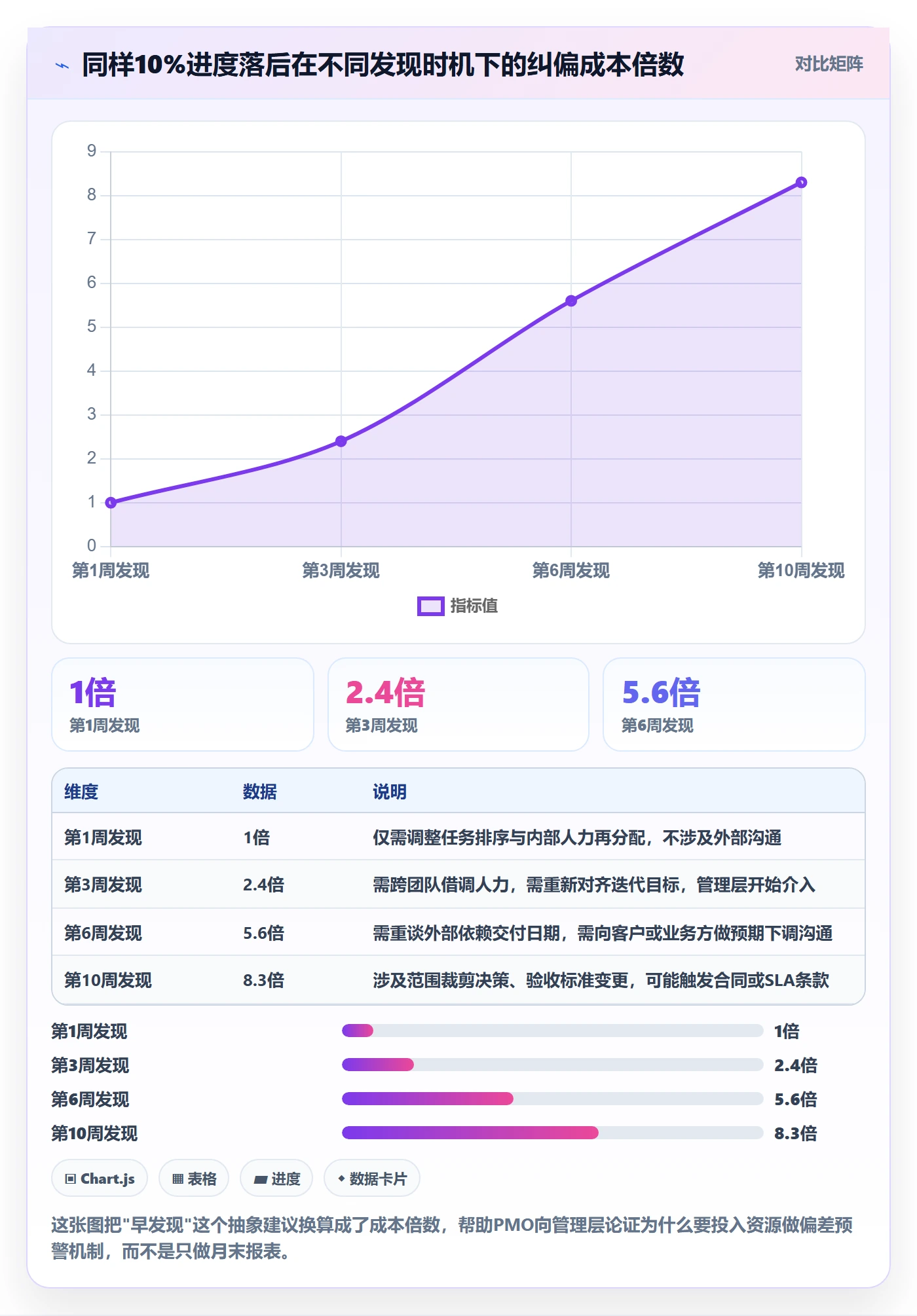This screenshot has height=1316, width=917.
Task: Select the 第6周发现 x-axis label
Action: 571,570
